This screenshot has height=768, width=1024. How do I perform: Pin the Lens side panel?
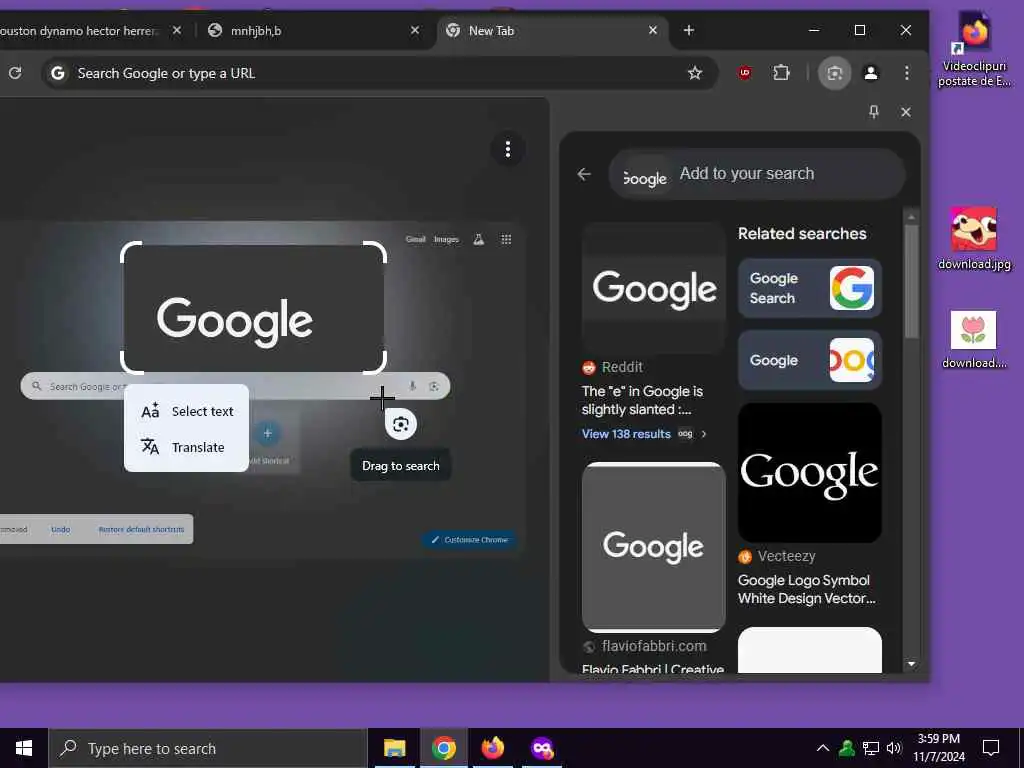tap(874, 112)
